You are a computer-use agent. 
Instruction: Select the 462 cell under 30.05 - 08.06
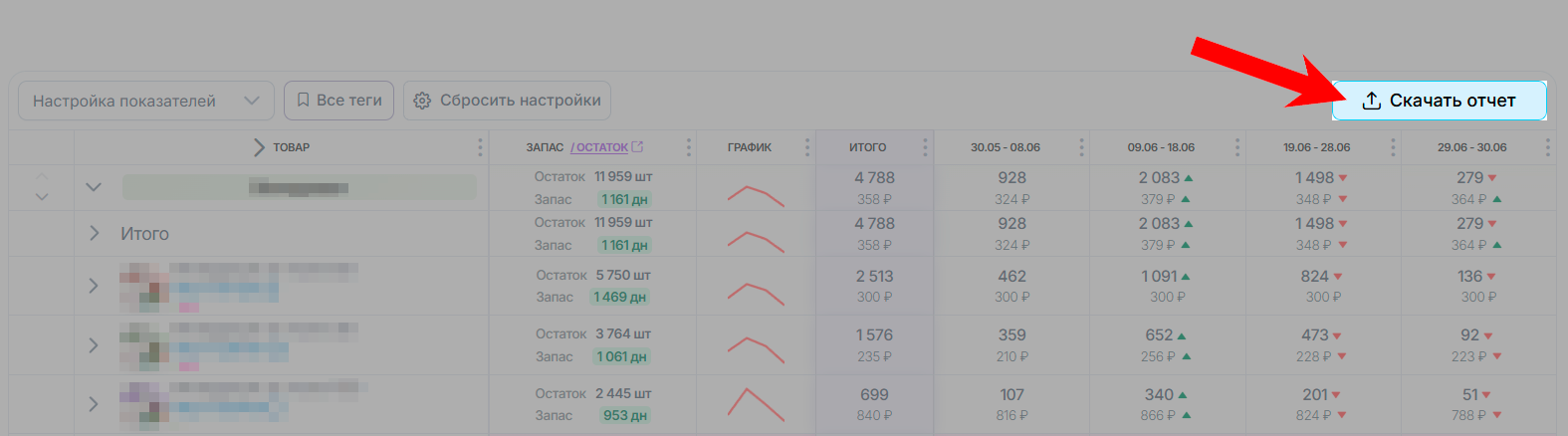coord(1012,277)
